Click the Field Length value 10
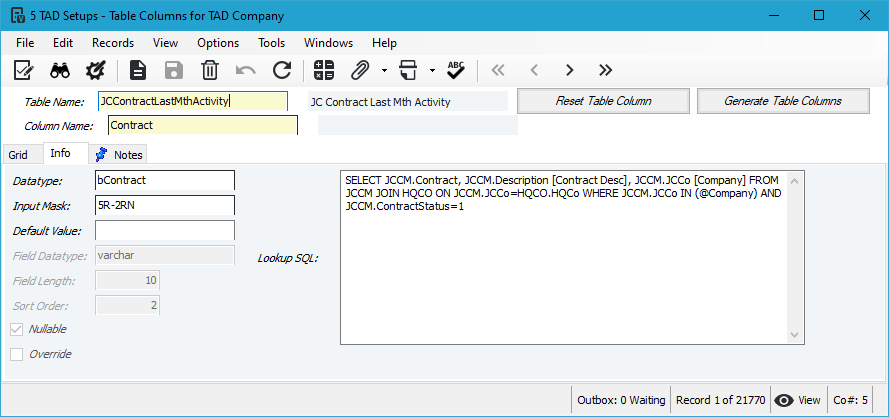889x417 pixels. click(x=128, y=280)
